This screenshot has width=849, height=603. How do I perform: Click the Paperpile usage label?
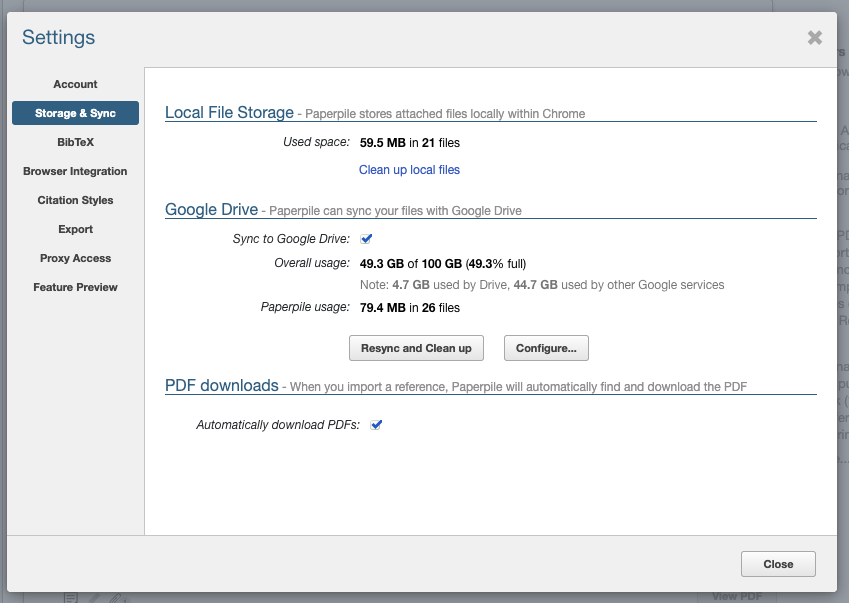pos(305,307)
